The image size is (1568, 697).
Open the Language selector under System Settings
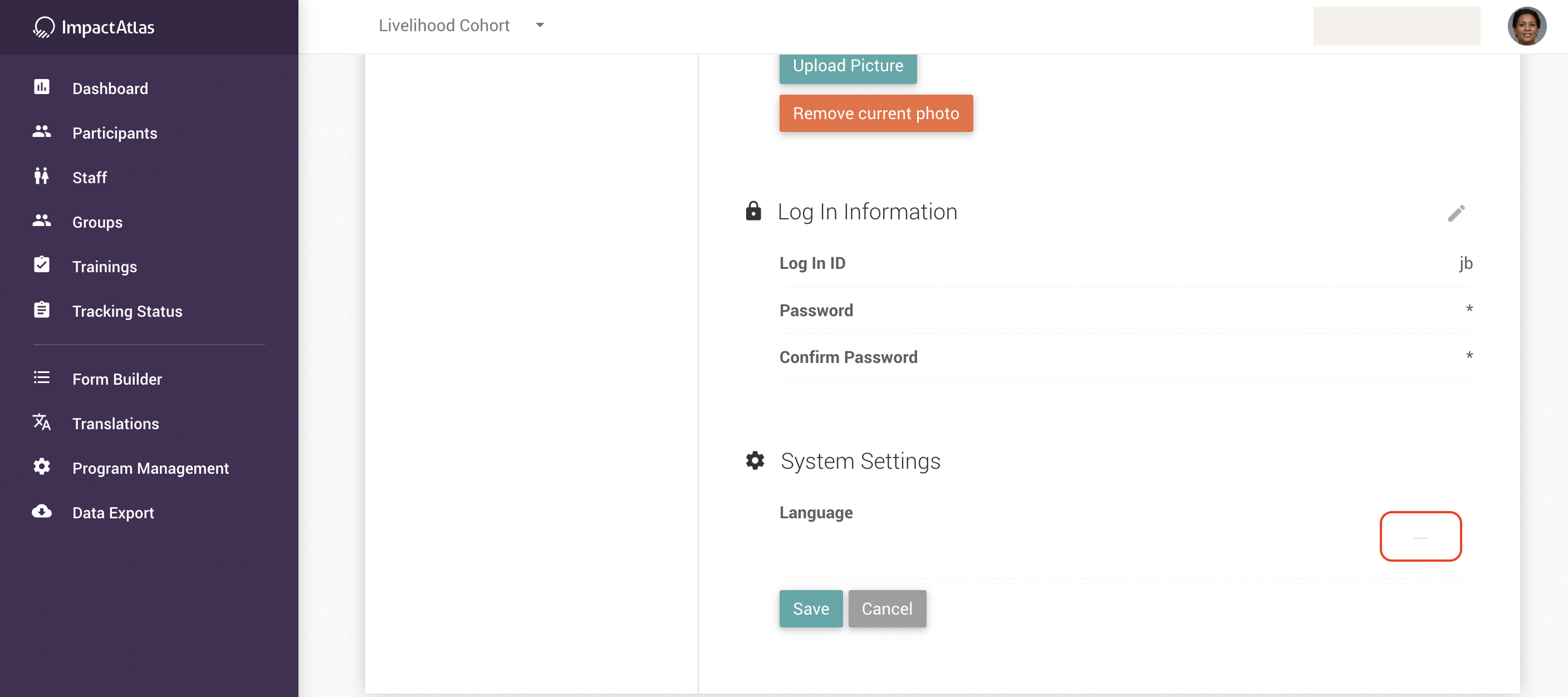point(1420,536)
